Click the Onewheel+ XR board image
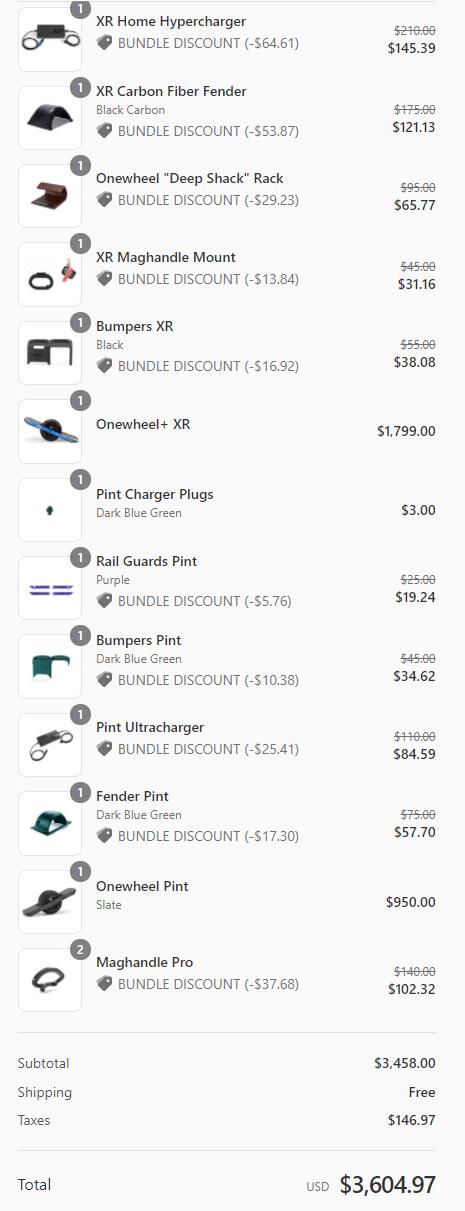465x1211 pixels. [50, 431]
